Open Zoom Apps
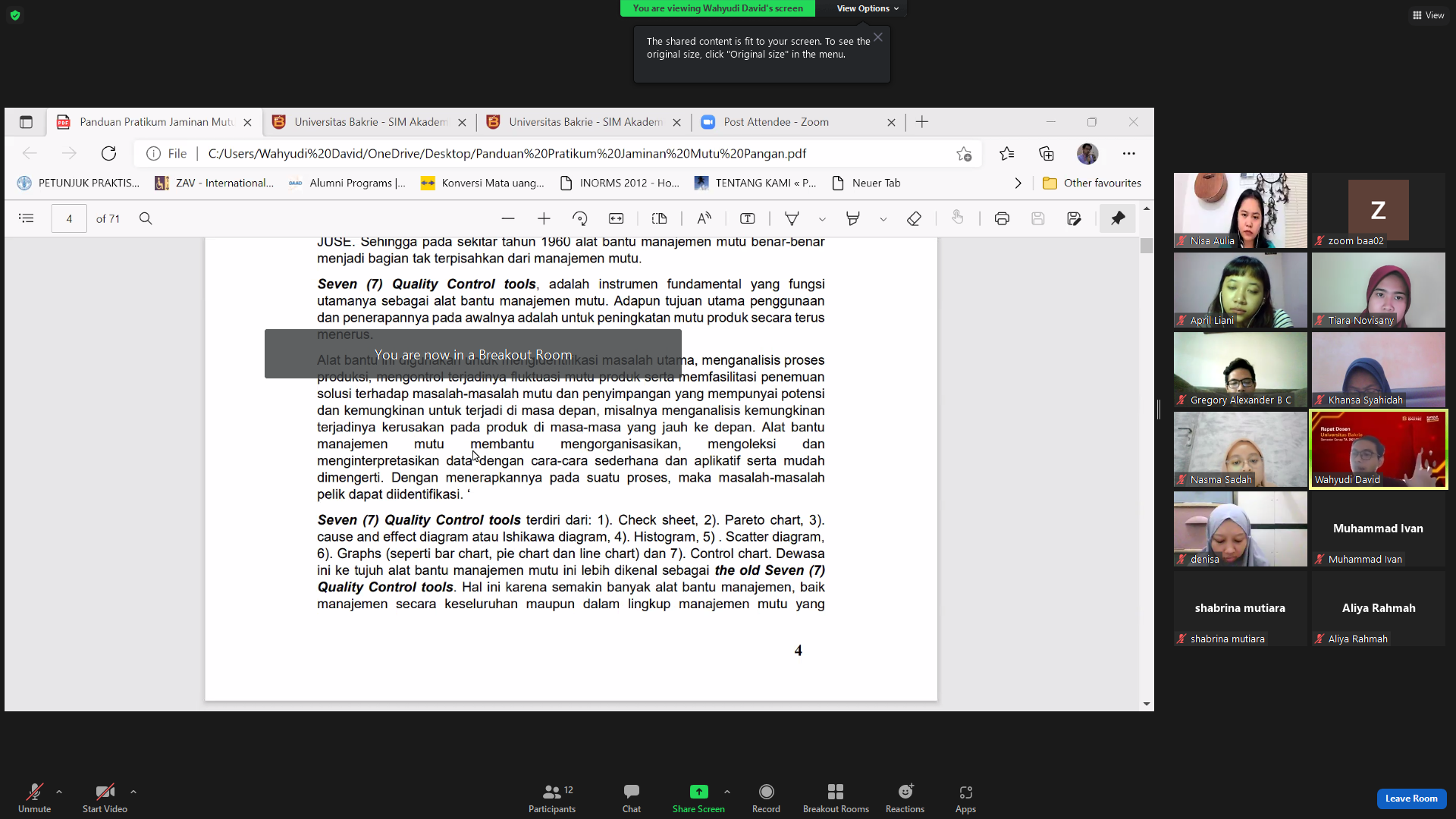This screenshot has height=819, width=1456. [965, 798]
